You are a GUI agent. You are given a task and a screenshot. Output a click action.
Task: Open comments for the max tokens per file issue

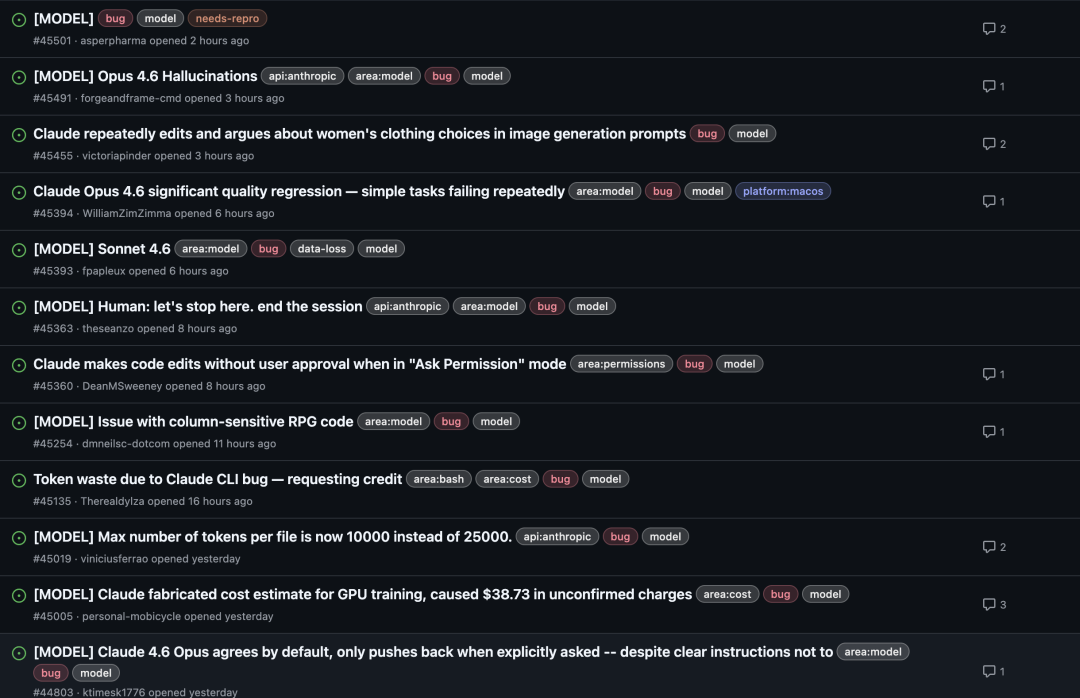[x=989, y=547]
